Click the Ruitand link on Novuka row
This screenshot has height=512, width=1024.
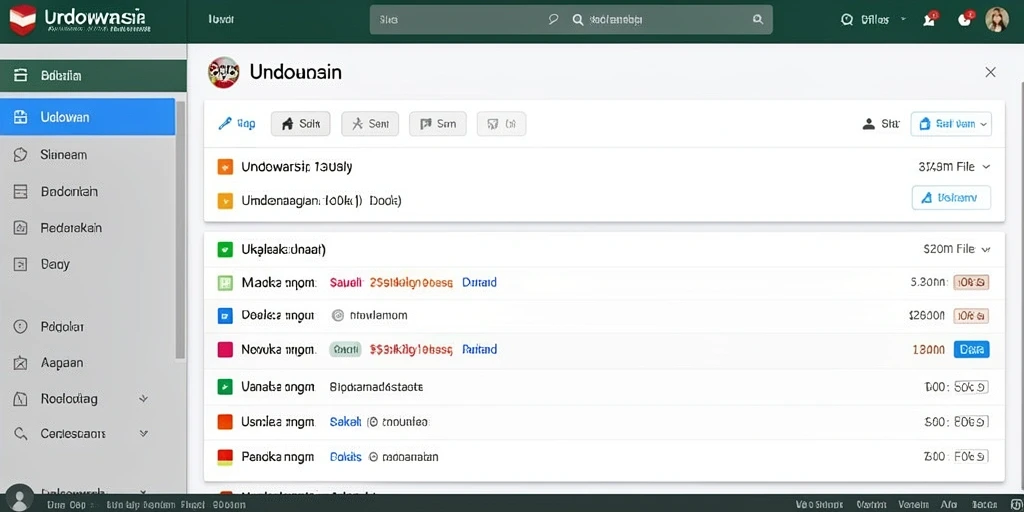[x=479, y=349]
